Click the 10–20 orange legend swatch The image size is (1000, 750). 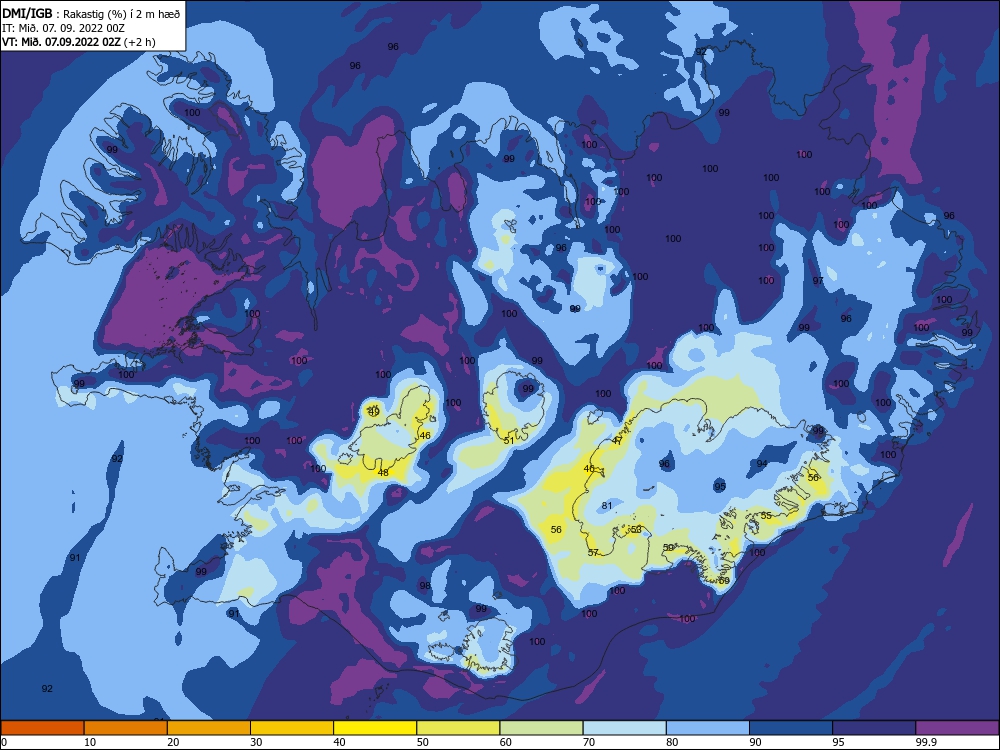click(x=126, y=728)
